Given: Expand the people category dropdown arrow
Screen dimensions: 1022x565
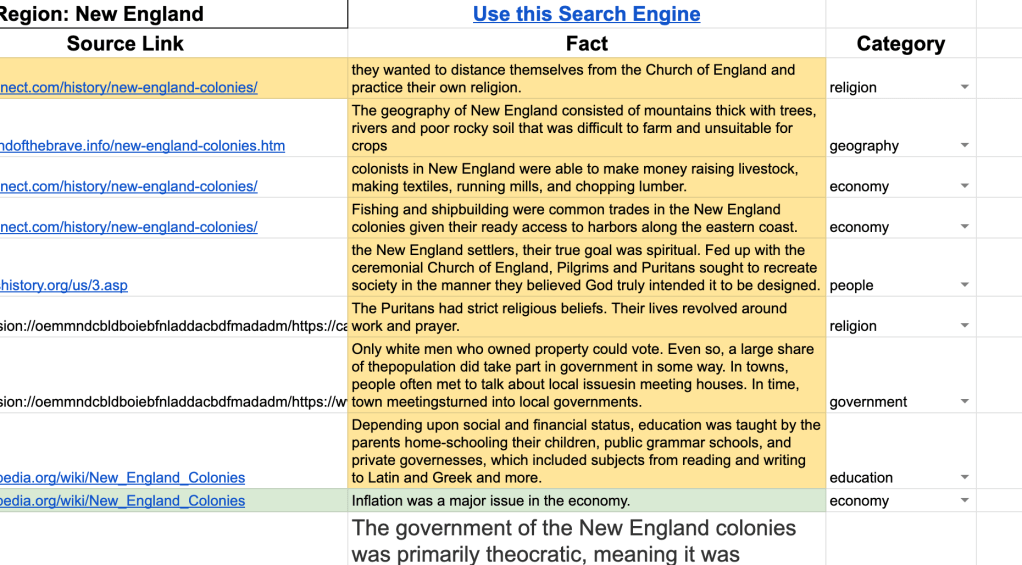Looking at the screenshot, I should click(x=964, y=286).
